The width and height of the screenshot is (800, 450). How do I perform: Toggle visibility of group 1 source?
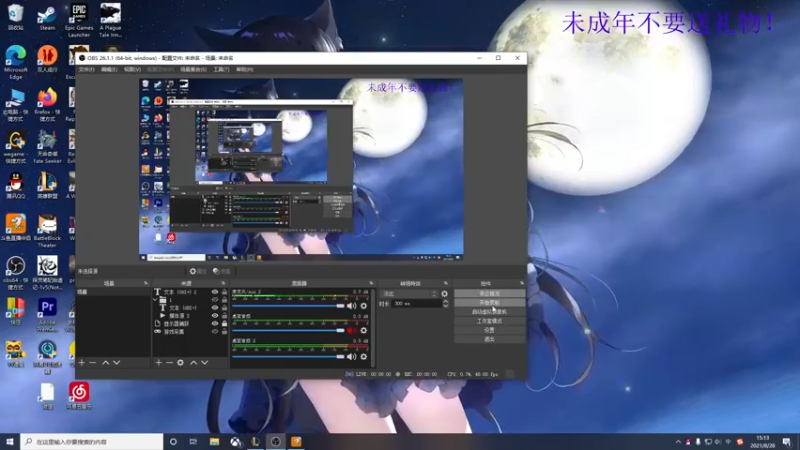click(215, 300)
